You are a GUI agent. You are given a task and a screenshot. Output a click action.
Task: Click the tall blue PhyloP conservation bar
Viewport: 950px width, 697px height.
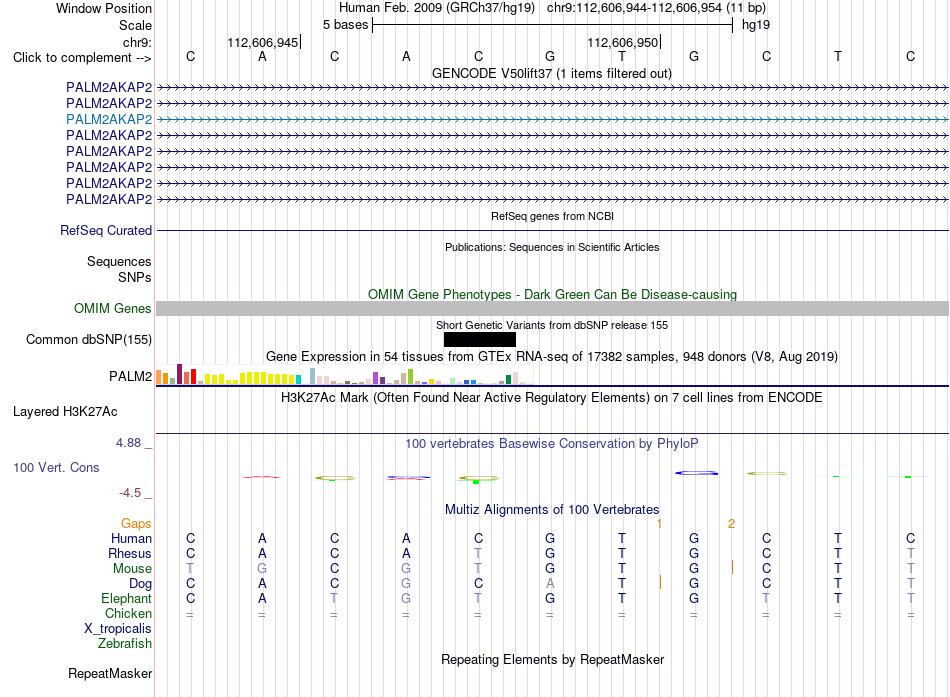697,473
